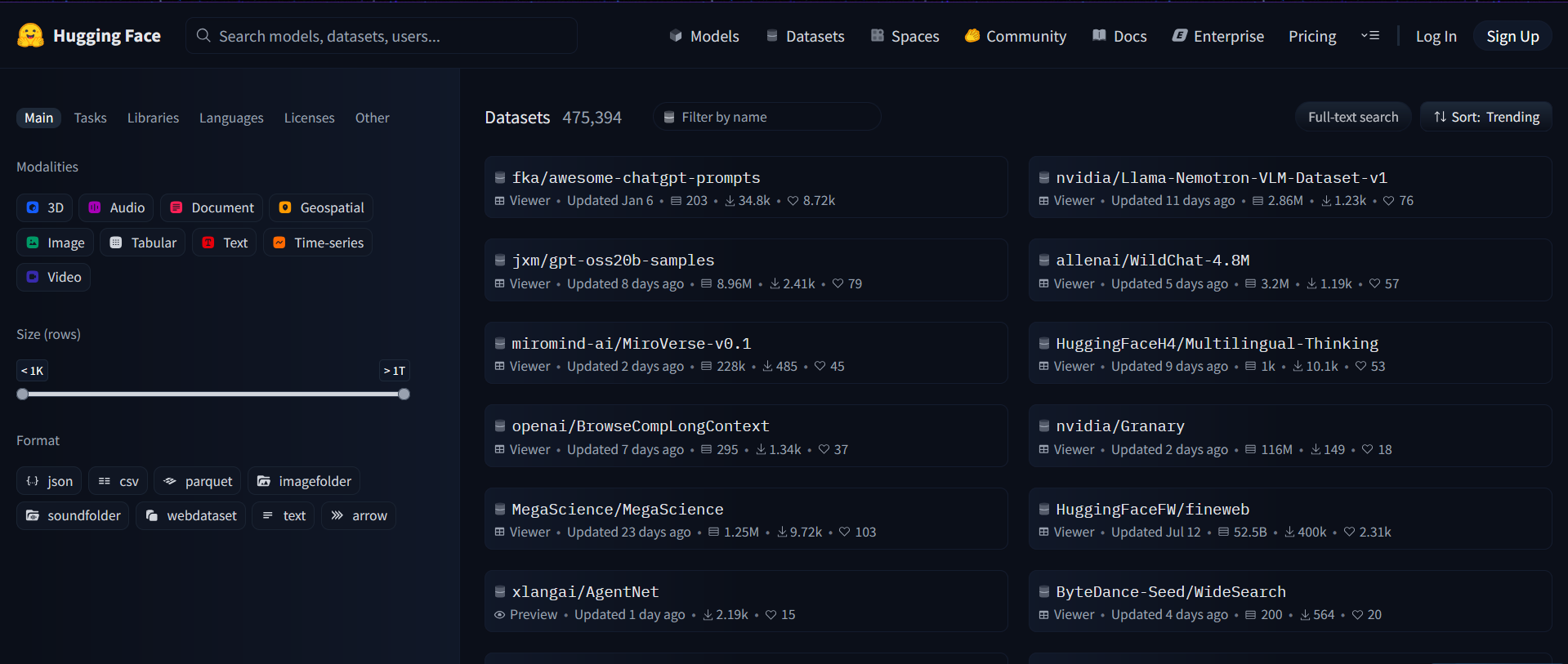Viewport: 1568px width, 664px height.
Task: Open the Docs nav item
Action: 1119,36
